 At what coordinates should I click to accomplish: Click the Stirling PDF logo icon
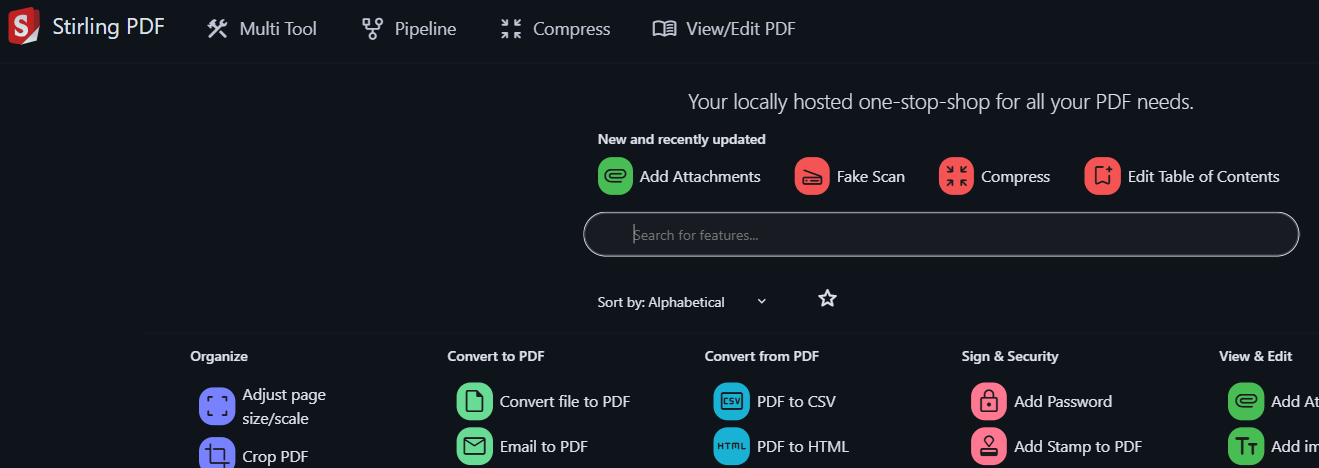click(23, 28)
